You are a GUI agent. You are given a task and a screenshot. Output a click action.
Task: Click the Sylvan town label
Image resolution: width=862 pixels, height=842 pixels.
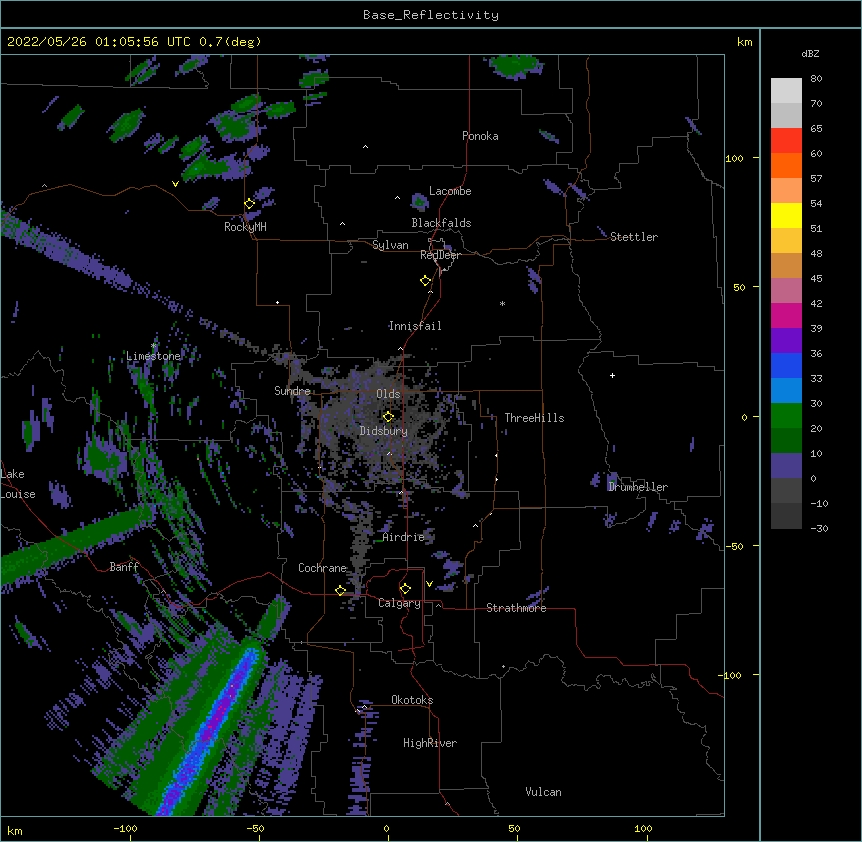(x=390, y=245)
